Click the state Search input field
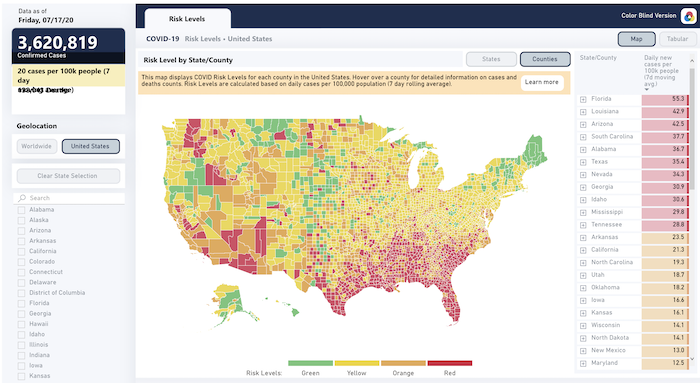700x383 pixels. (x=69, y=198)
